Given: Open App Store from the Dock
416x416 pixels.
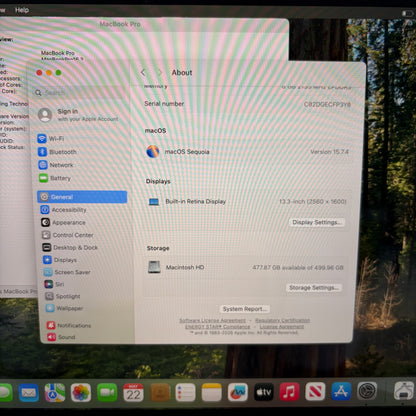Looking at the screenshot, I should (341, 391).
